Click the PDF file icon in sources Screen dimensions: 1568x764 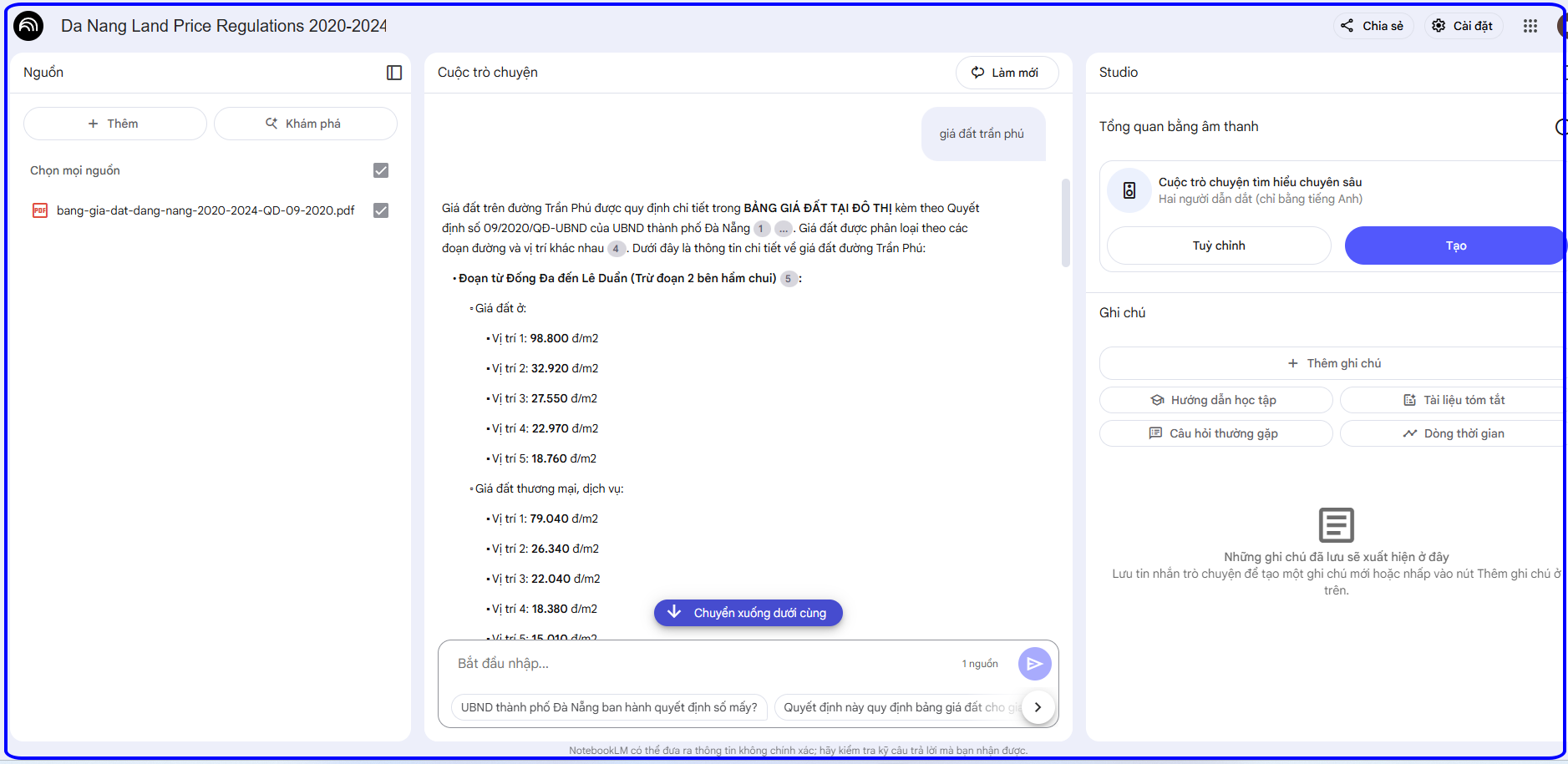tap(40, 210)
